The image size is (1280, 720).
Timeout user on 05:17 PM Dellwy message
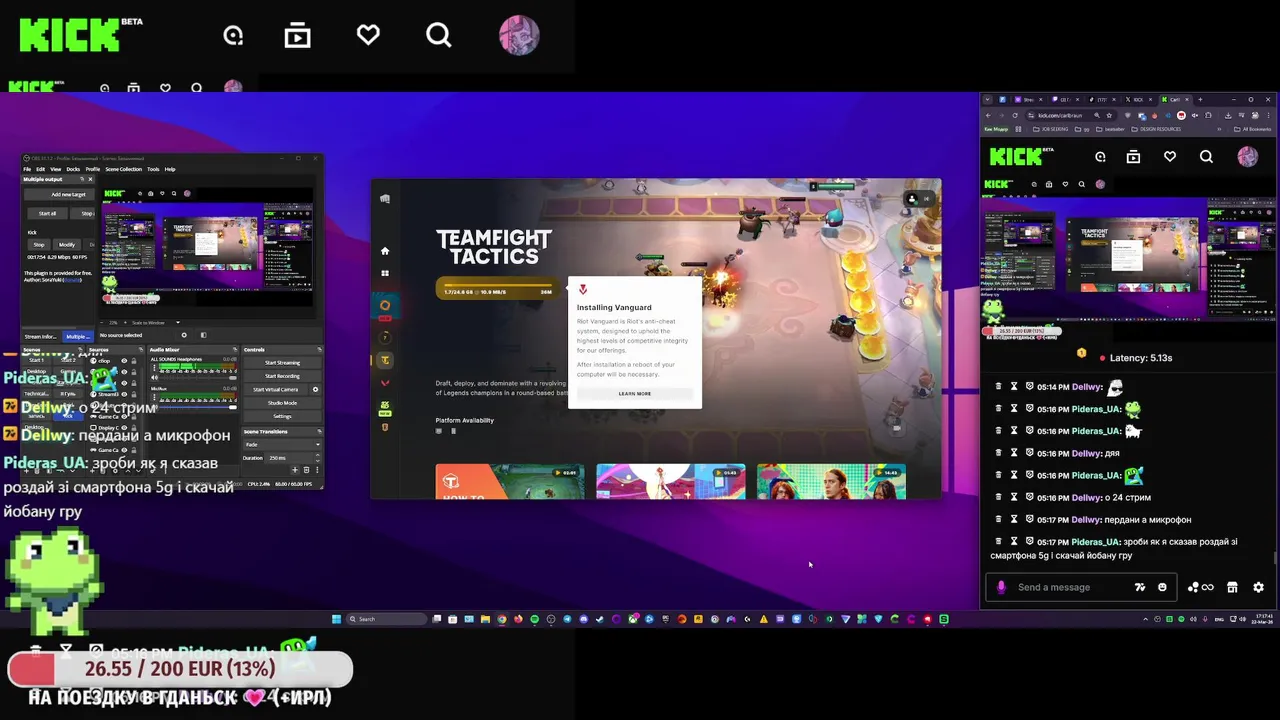point(1014,519)
